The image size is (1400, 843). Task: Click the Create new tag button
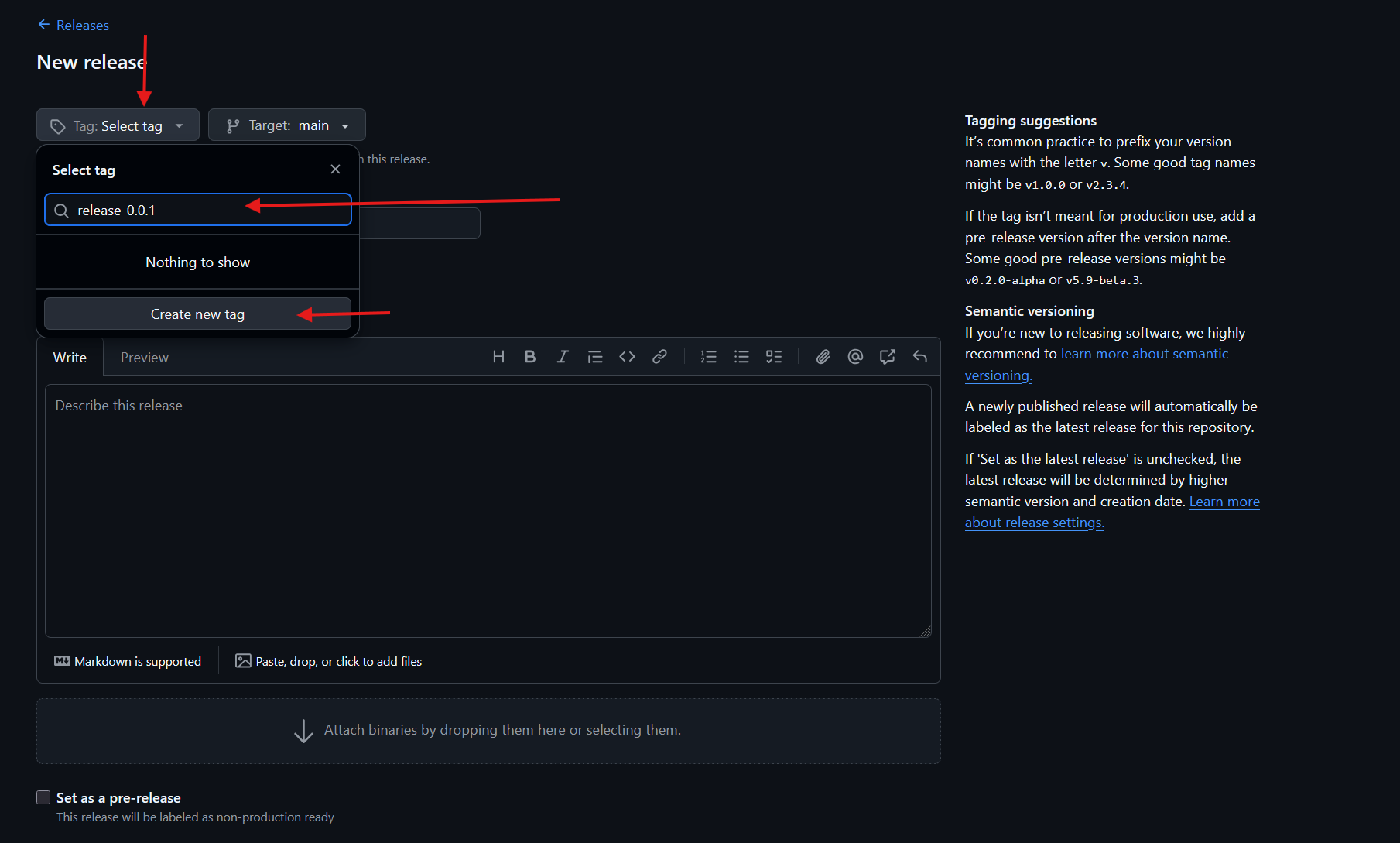(x=197, y=314)
